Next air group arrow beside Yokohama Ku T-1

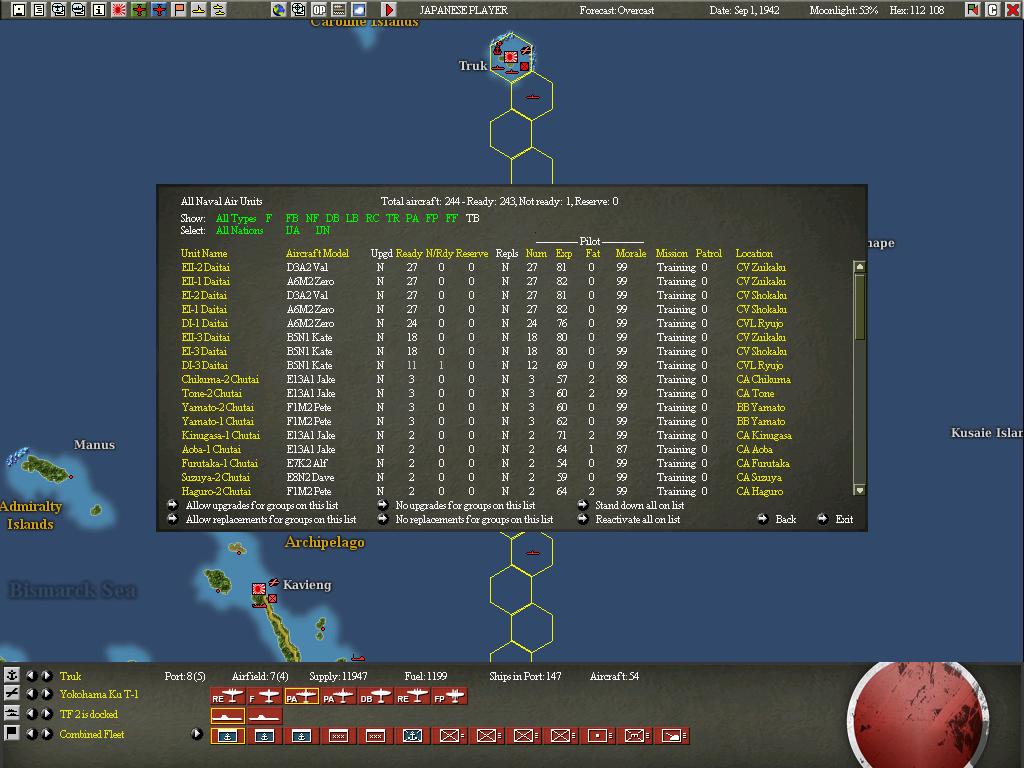[47, 694]
